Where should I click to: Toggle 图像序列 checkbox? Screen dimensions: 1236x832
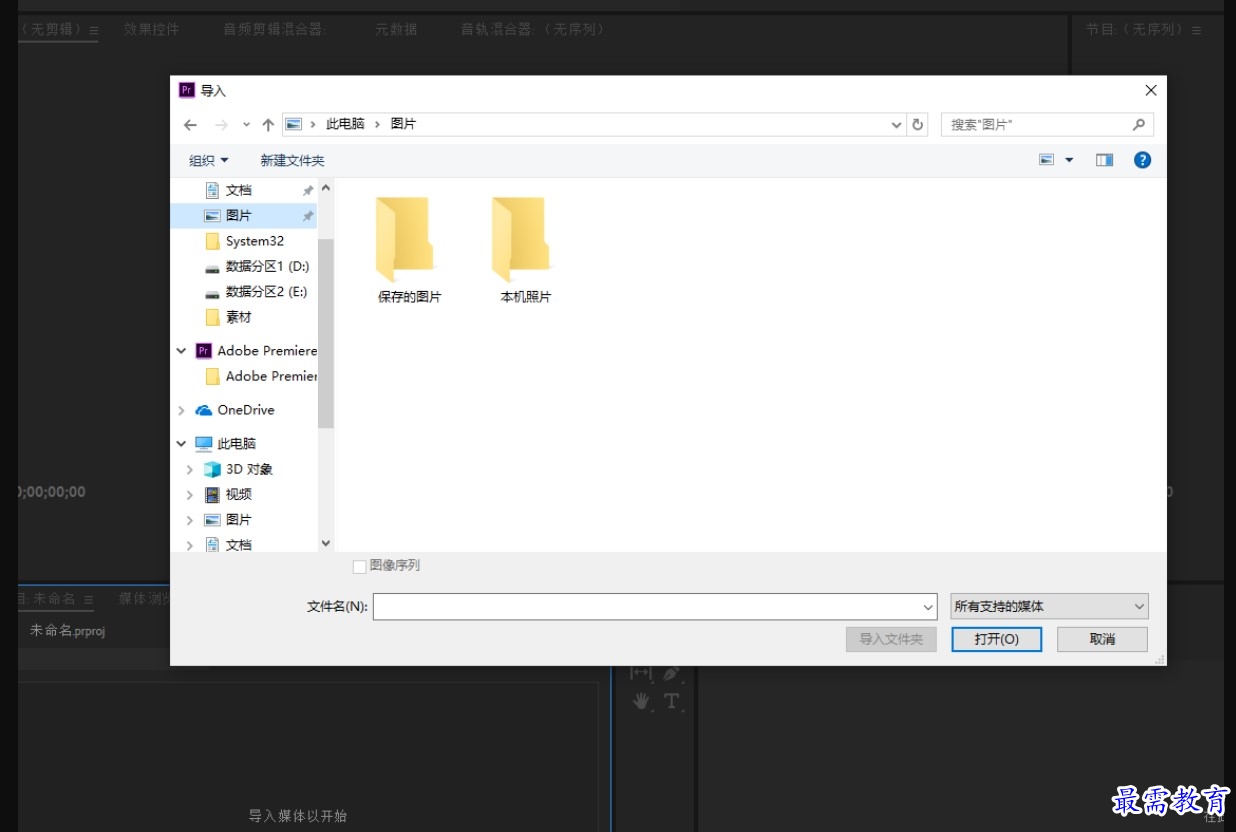pyautogui.click(x=360, y=567)
